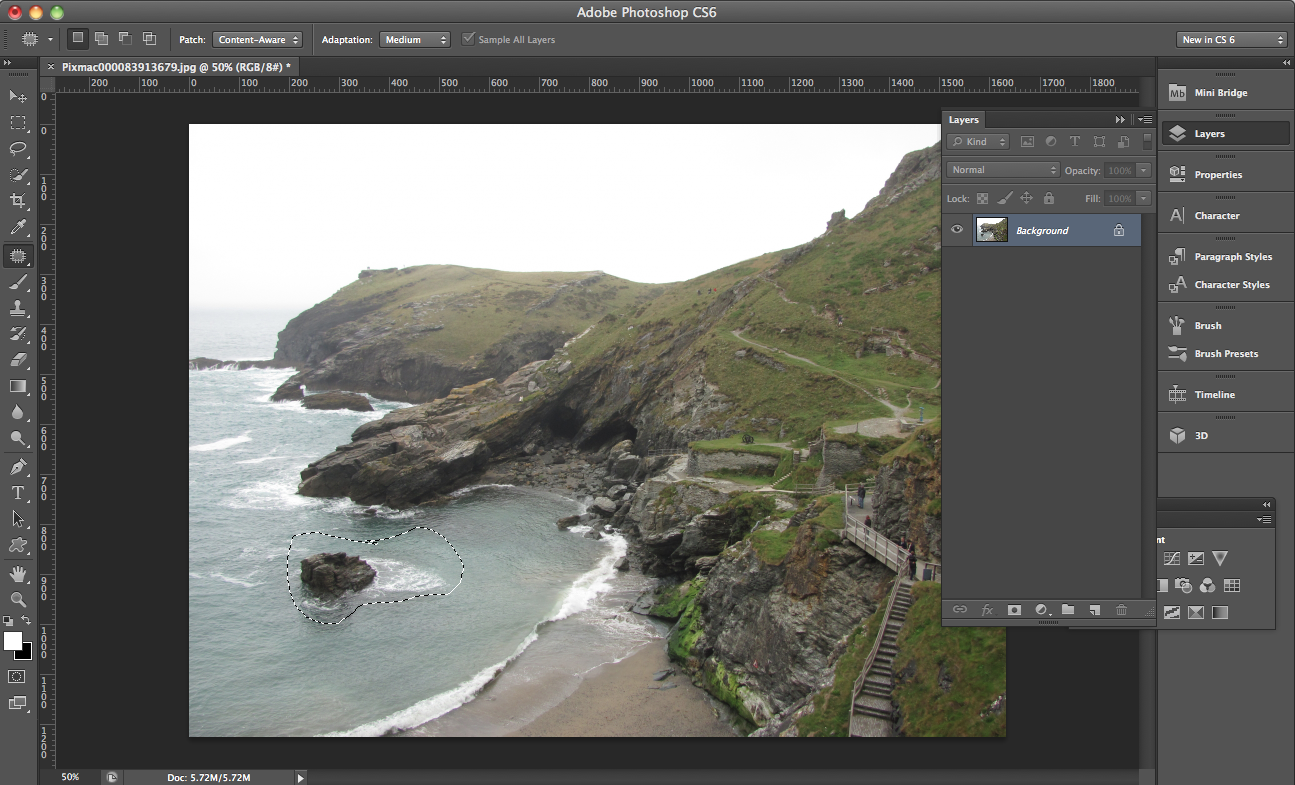The width and height of the screenshot is (1295, 785).
Task: Select the Clone Stamp tool
Action: point(18,308)
